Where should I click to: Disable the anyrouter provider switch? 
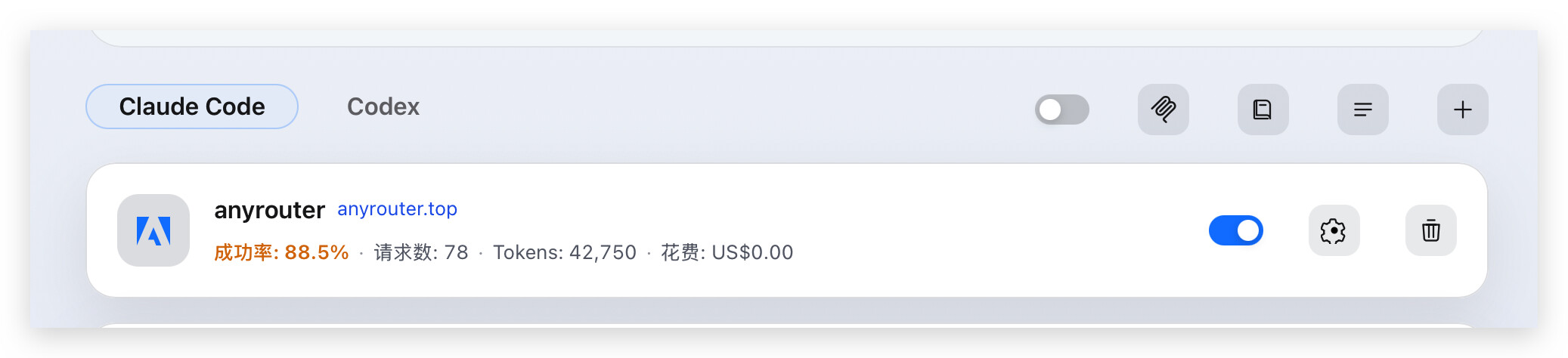[x=1236, y=230]
